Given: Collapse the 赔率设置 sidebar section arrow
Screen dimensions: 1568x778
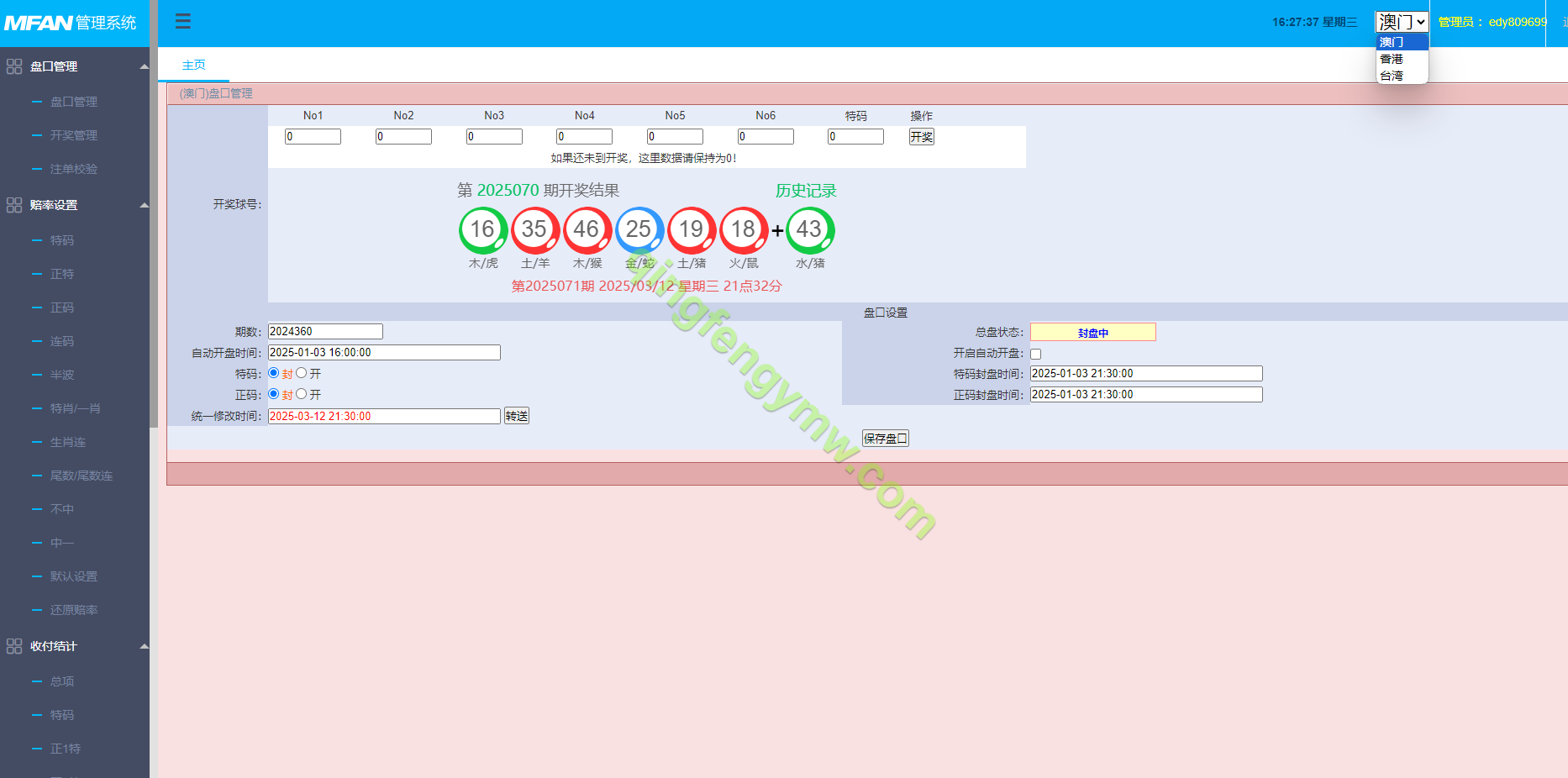Looking at the screenshot, I should 144,205.
